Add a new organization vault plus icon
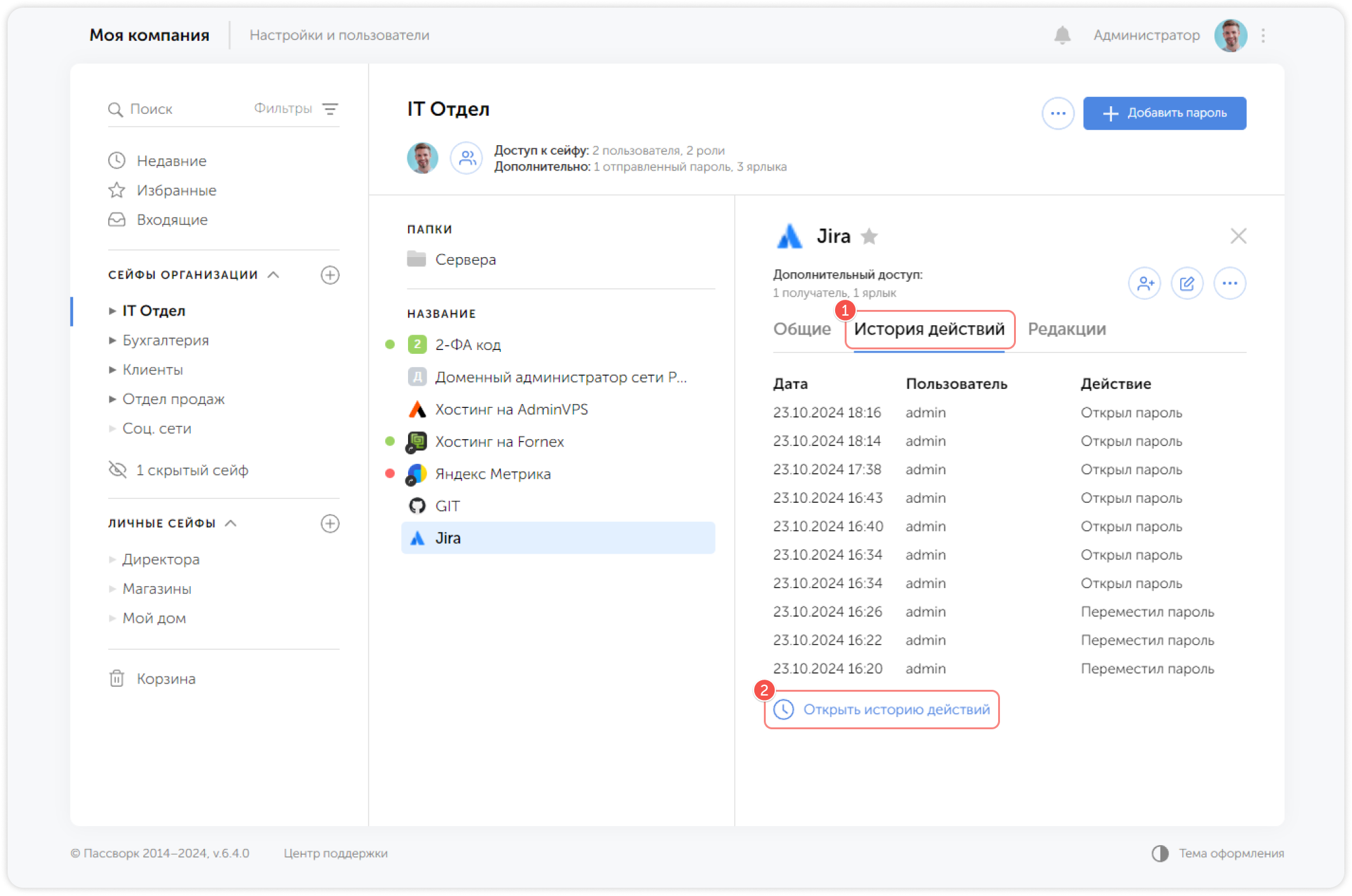The image size is (1352, 896). pyautogui.click(x=330, y=275)
